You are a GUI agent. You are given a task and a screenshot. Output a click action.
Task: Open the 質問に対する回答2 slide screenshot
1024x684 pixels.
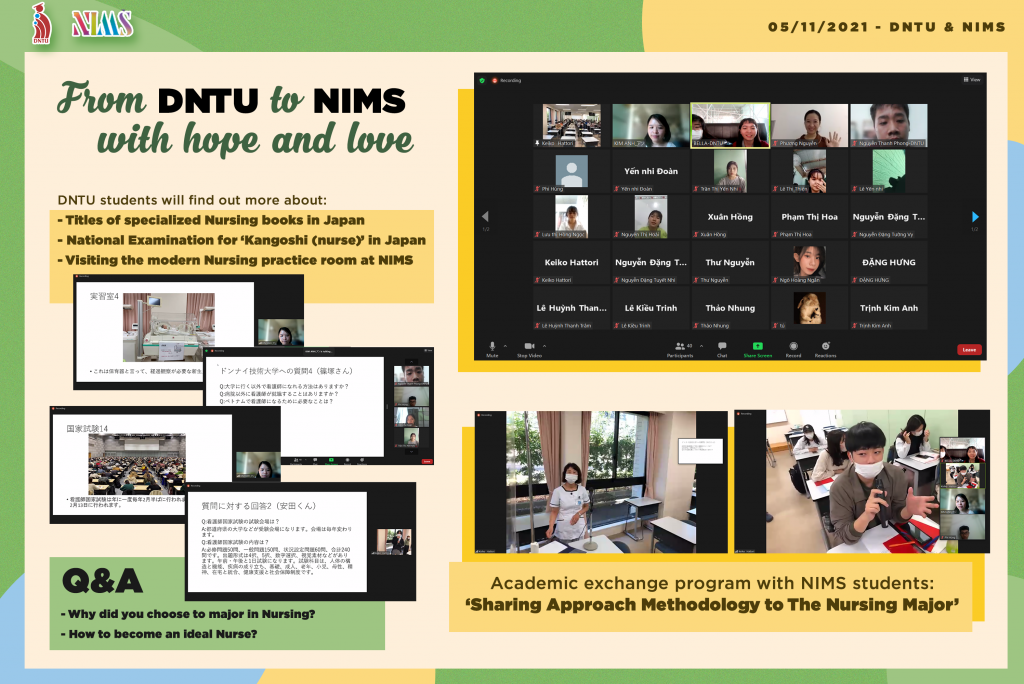click(300, 542)
